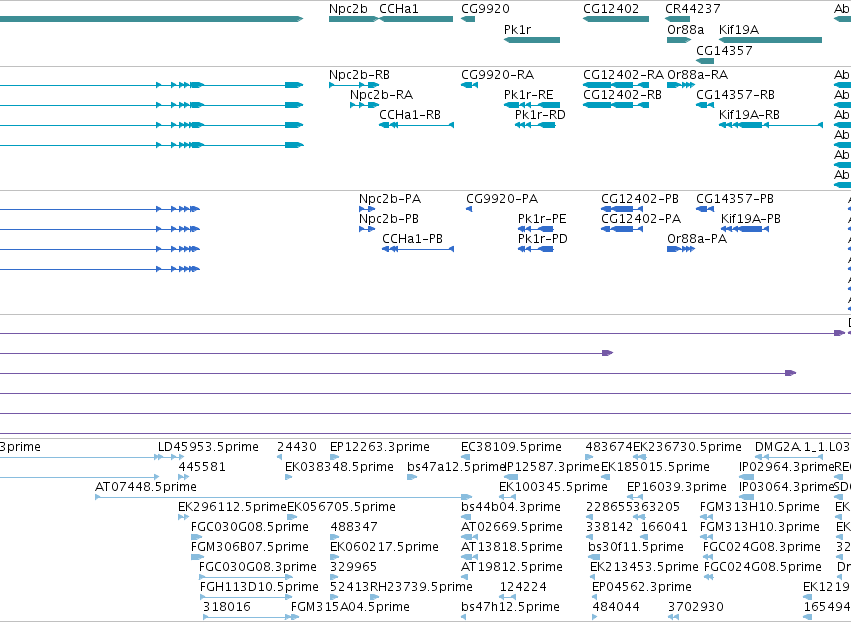Click feature labeled 488347

(x=353, y=528)
